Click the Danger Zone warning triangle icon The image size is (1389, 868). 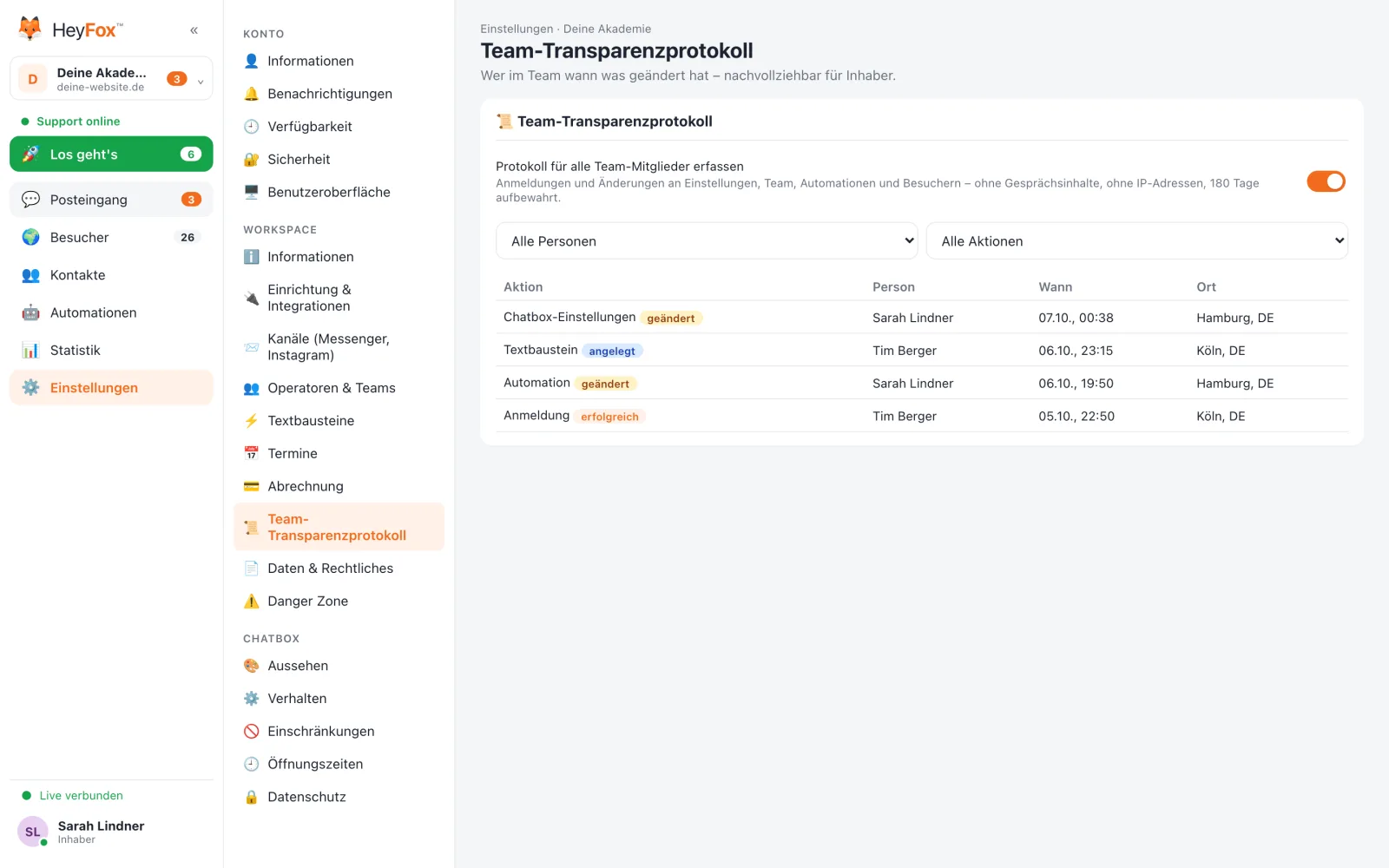tap(251, 601)
